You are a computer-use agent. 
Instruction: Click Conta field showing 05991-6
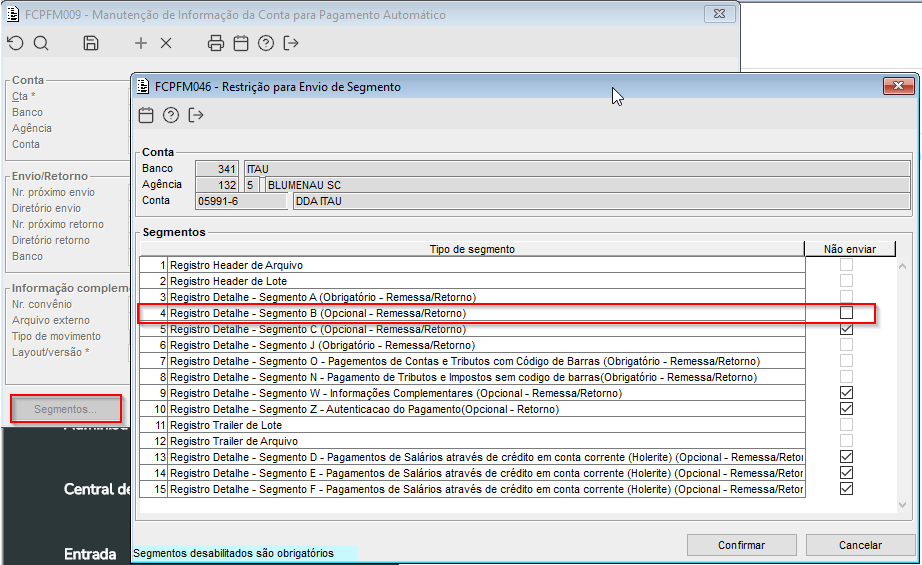[x=241, y=201]
